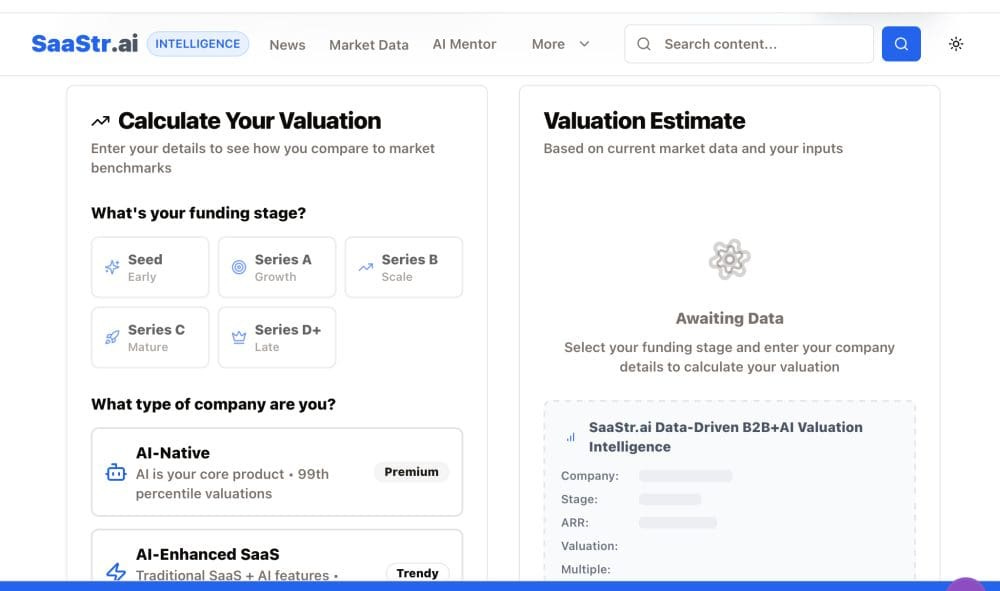Viewport: 1000px width, 591px height.
Task: Choose the AI-Enhanced SaaS company type
Action: tap(277, 555)
